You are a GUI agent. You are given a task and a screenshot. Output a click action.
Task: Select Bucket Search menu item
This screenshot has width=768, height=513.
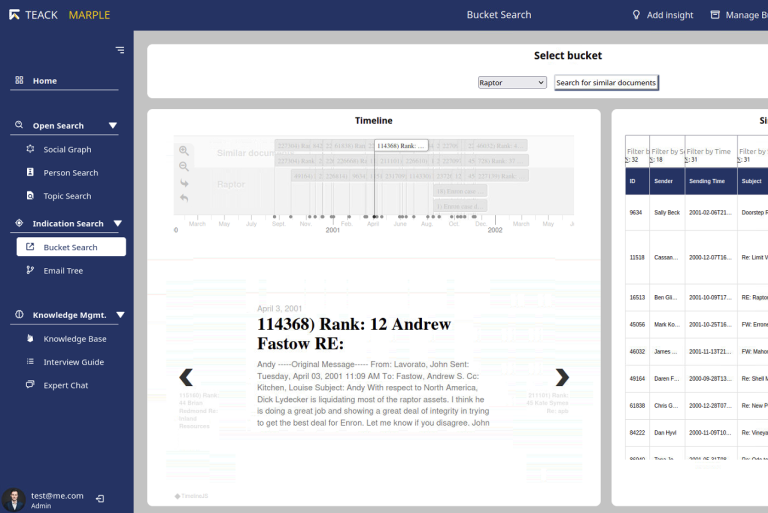71,247
